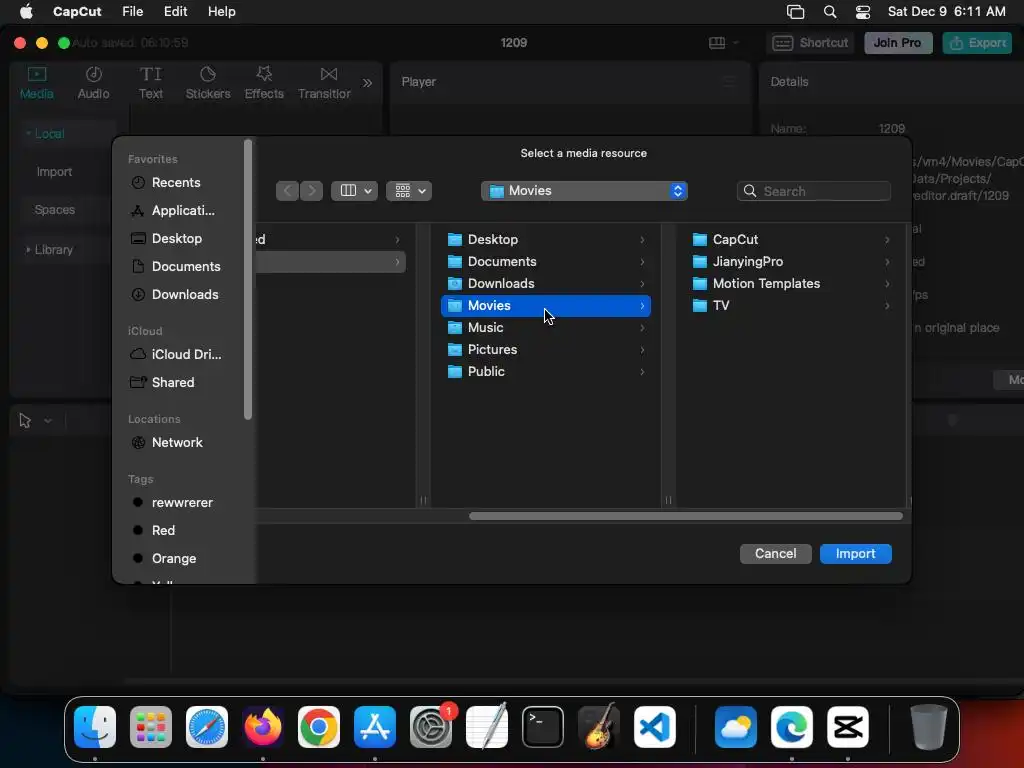This screenshot has width=1024, height=768.
Task: Select the Desktop folder in the column list
Action: [546, 240]
